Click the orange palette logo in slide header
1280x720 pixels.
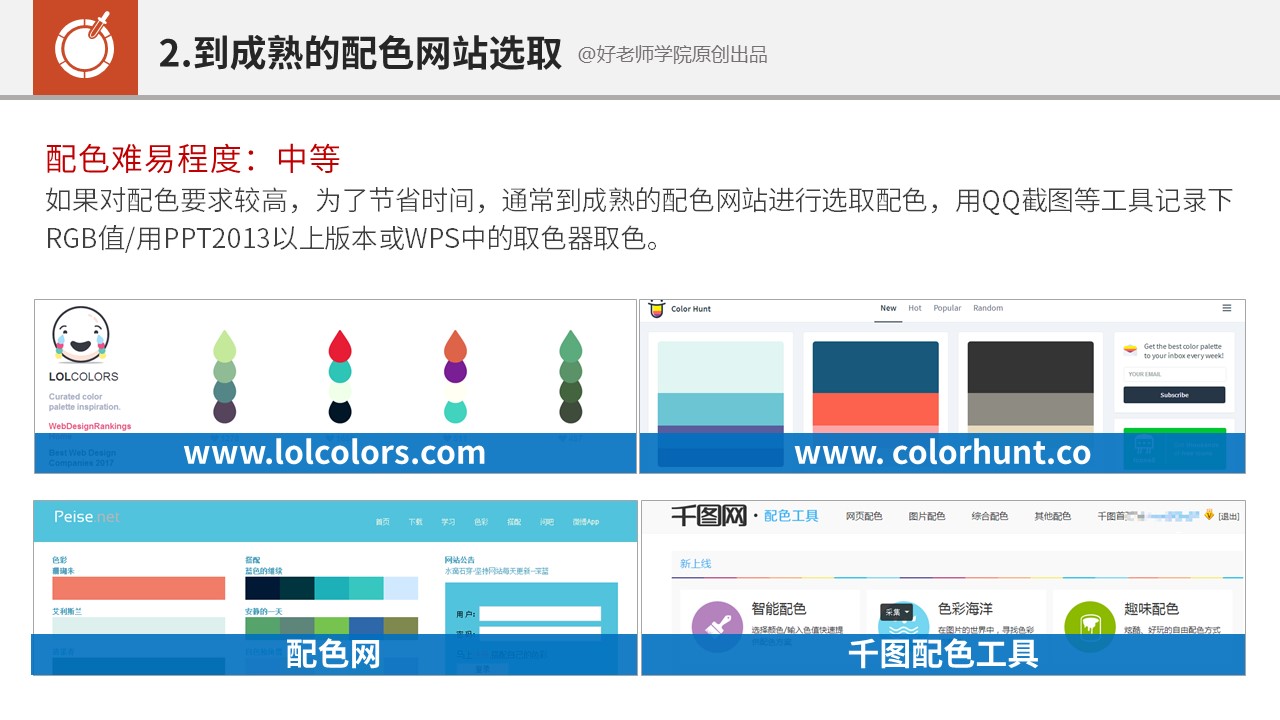(85, 47)
